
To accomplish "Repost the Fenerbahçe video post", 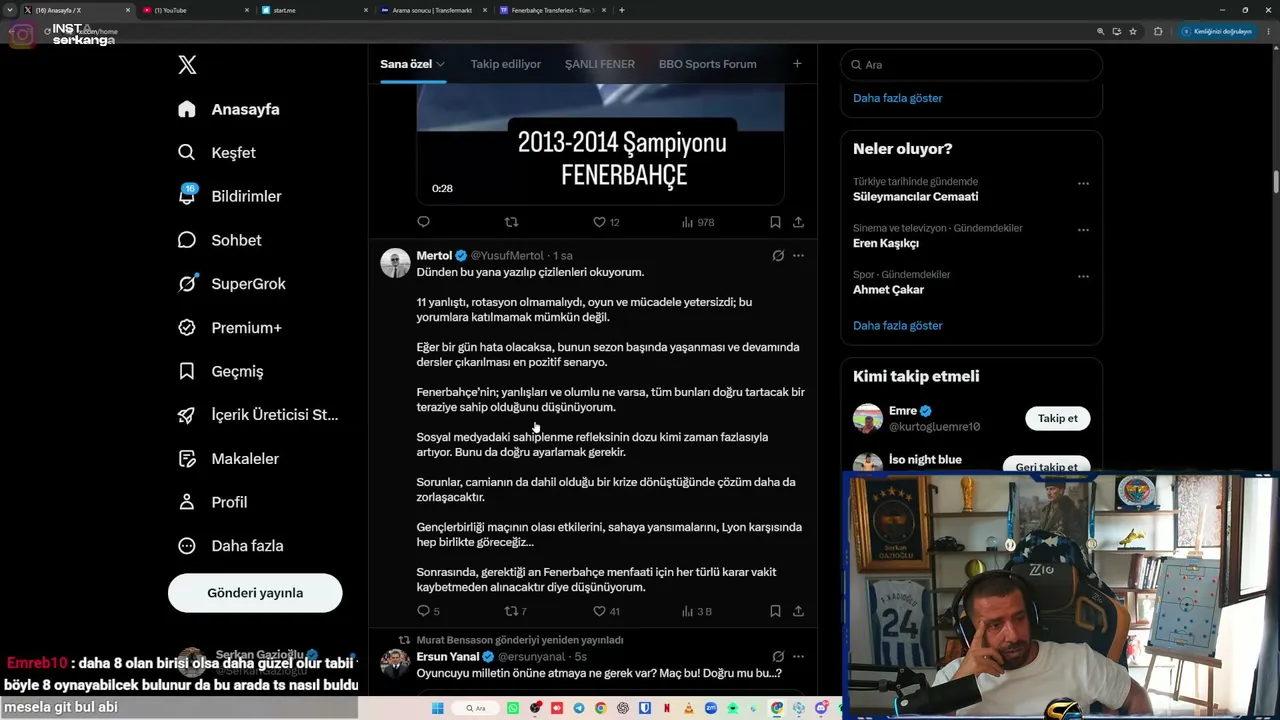I will pyautogui.click(x=511, y=222).
